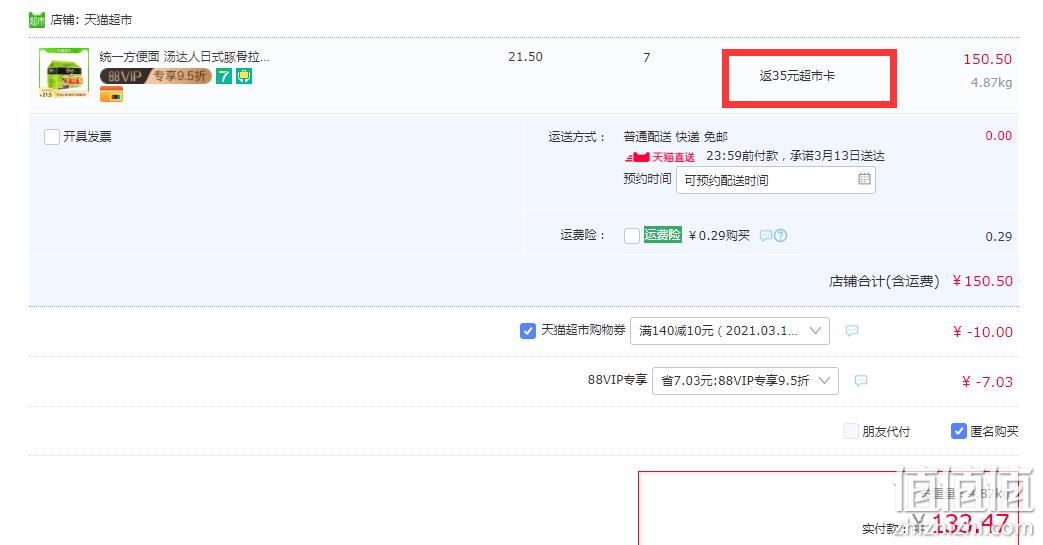Uncheck the 匿名购买 anonymous purchase checkbox

coord(959,431)
